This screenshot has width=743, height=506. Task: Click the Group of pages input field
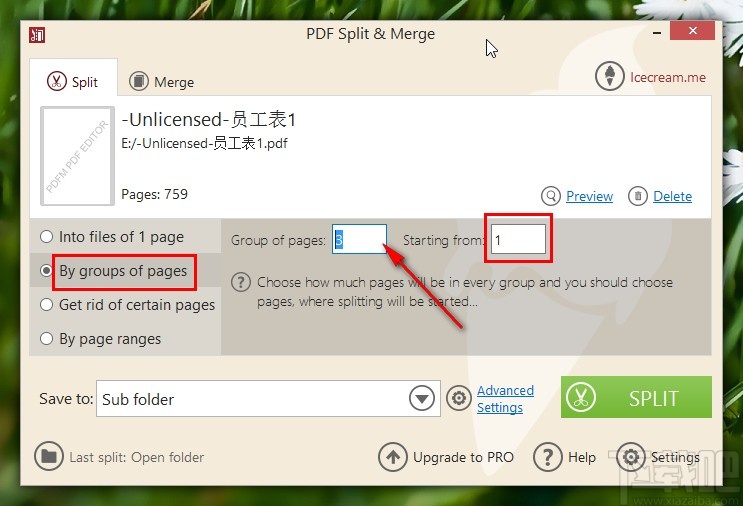tap(359, 239)
